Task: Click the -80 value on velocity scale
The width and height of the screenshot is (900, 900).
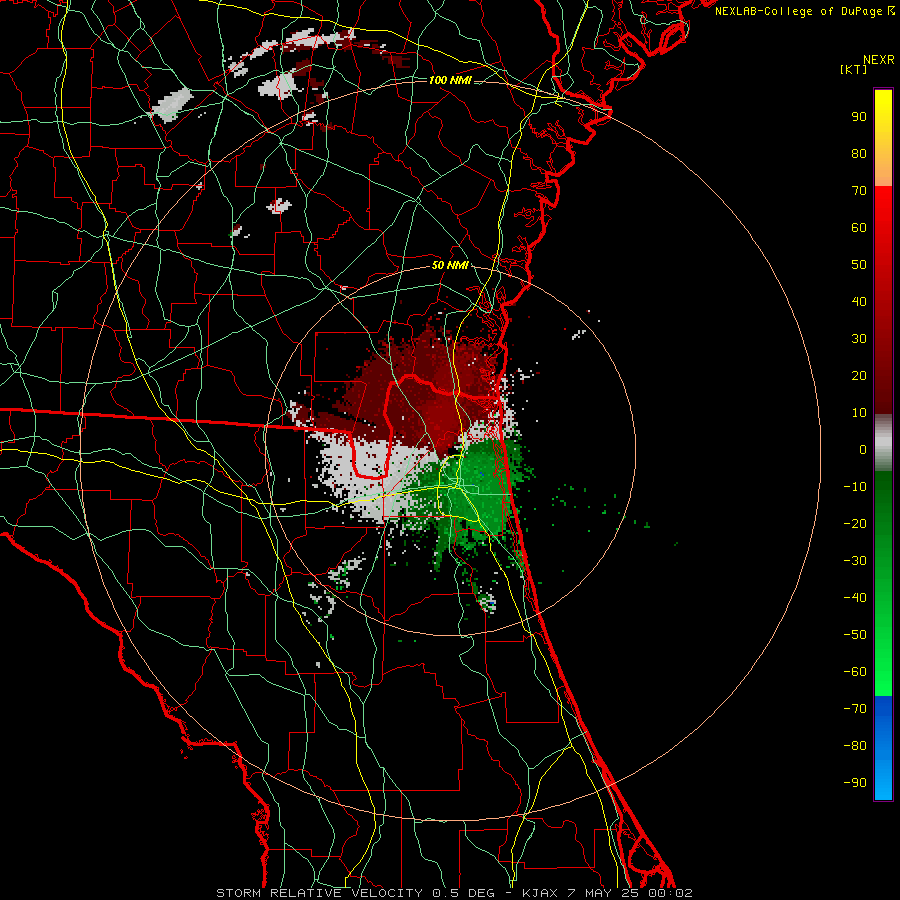Action: [x=855, y=746]
